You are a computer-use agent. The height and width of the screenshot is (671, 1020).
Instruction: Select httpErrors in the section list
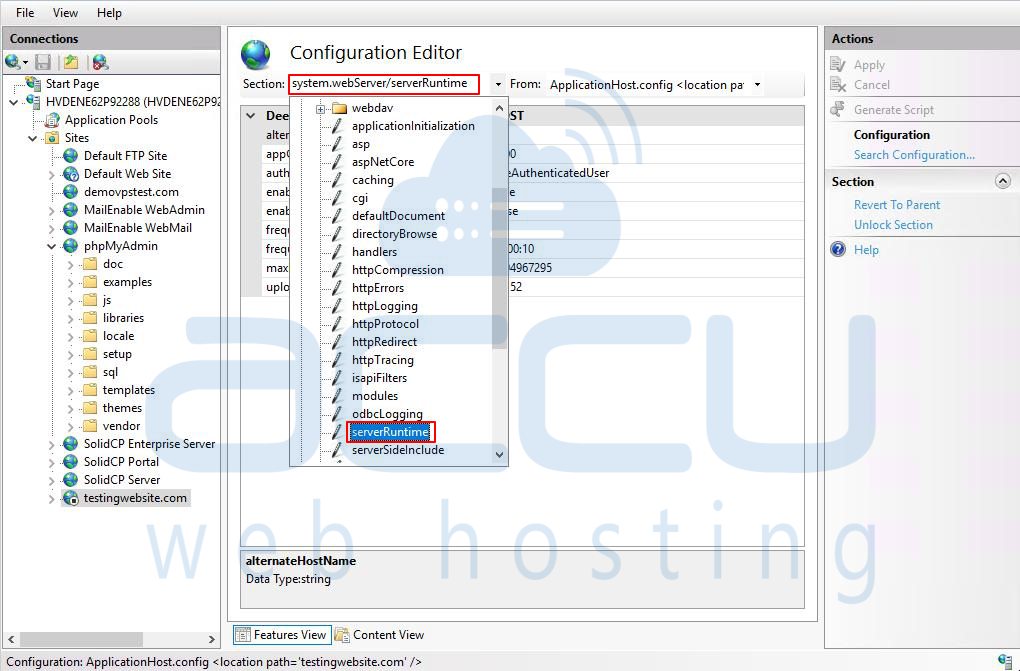tap(377, 288)
